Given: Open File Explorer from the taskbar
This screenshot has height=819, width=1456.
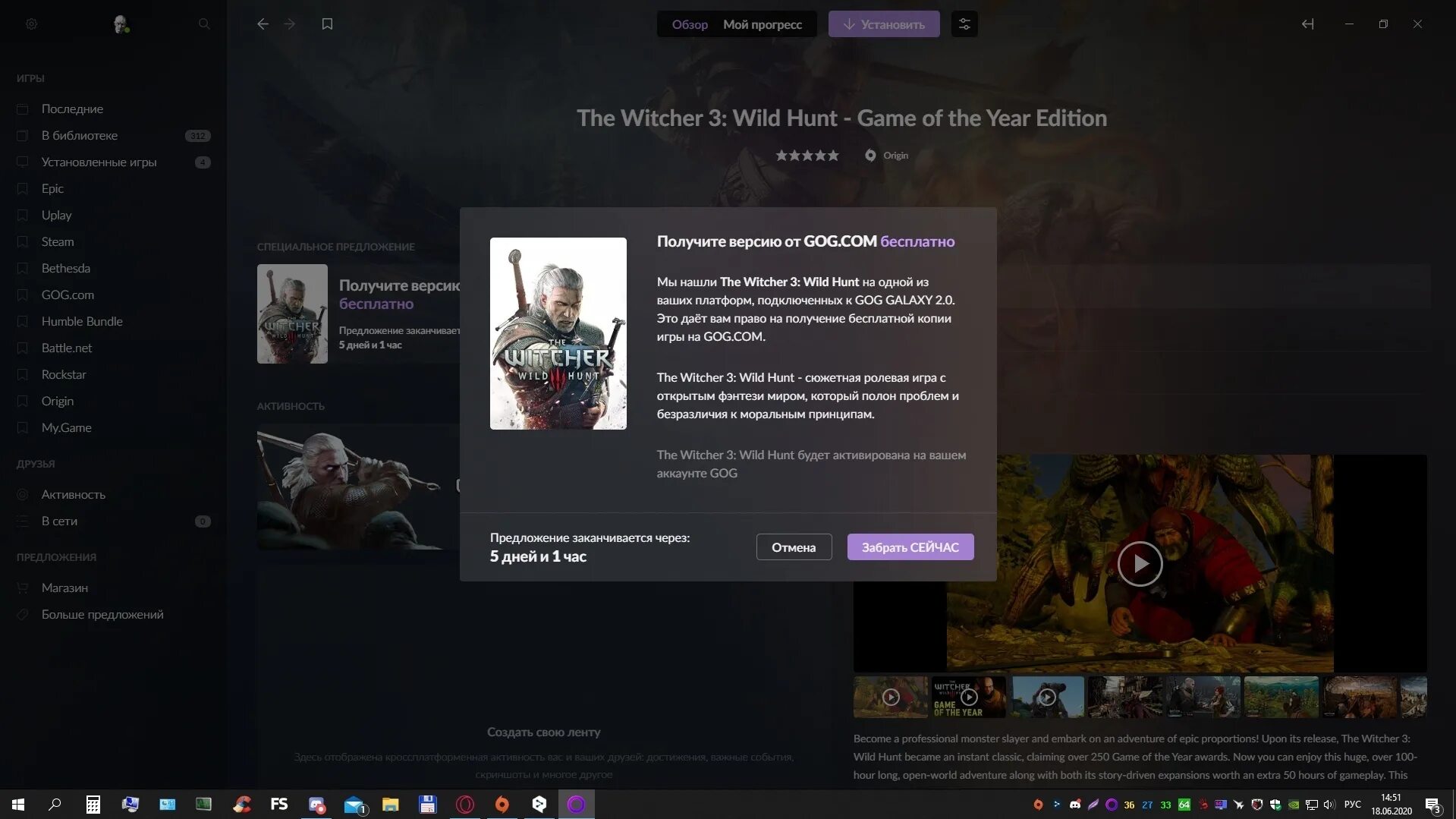Looking at the screenshot, I should pos(390,804).
